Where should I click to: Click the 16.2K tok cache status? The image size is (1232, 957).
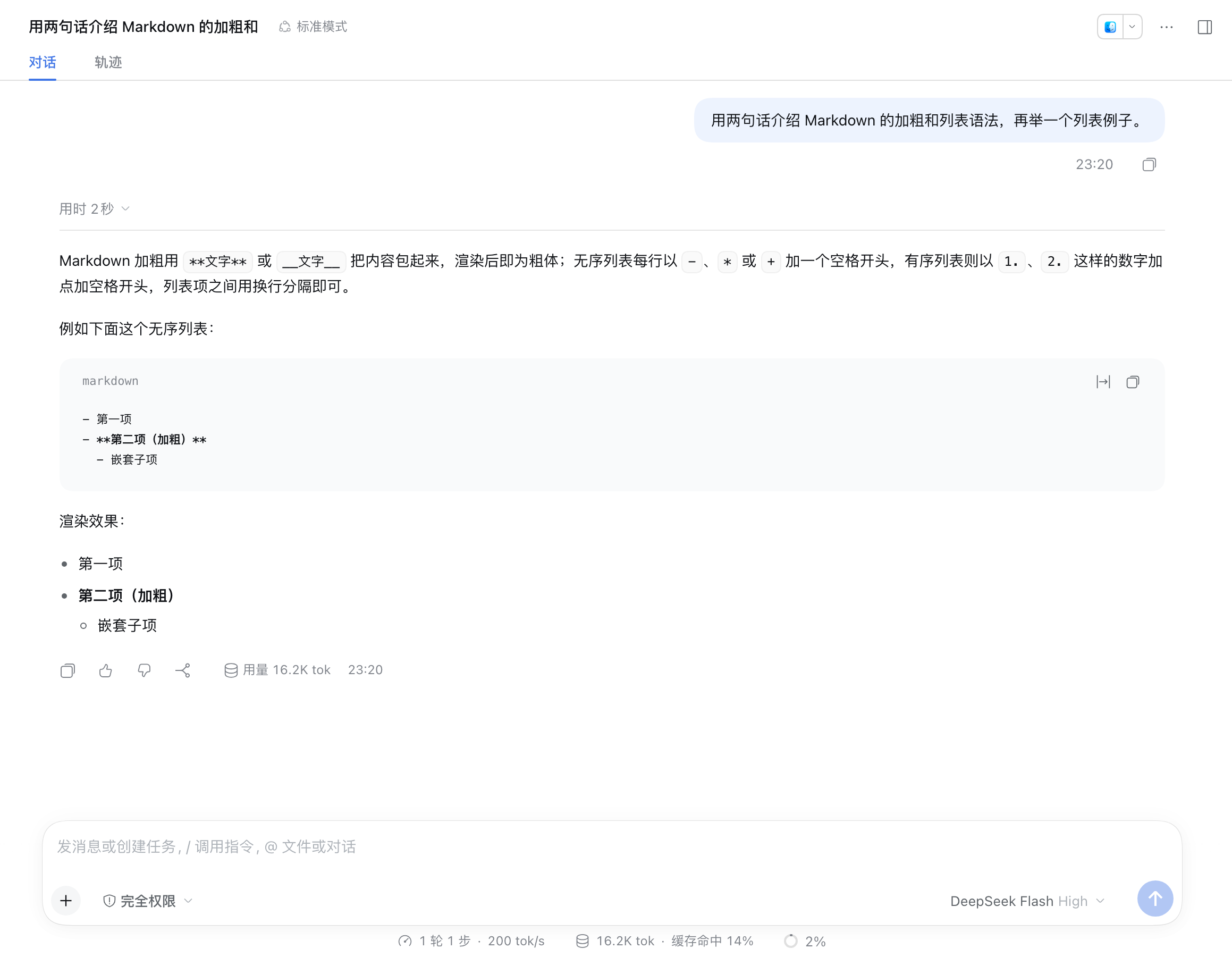click(664, 941)
